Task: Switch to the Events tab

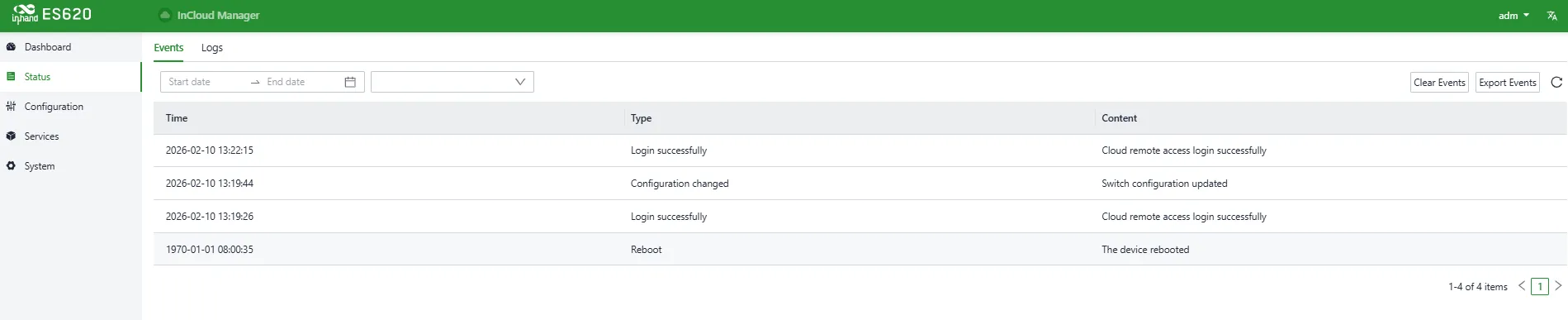Action: coord(168,48)
